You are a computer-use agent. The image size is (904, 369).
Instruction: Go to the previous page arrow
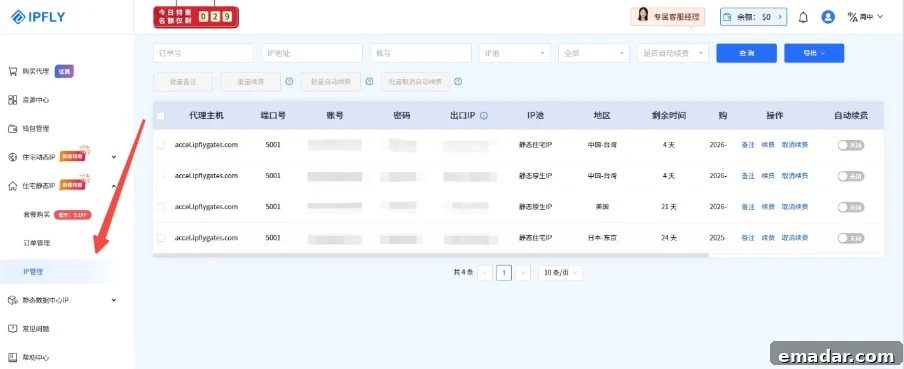point(485,273)
